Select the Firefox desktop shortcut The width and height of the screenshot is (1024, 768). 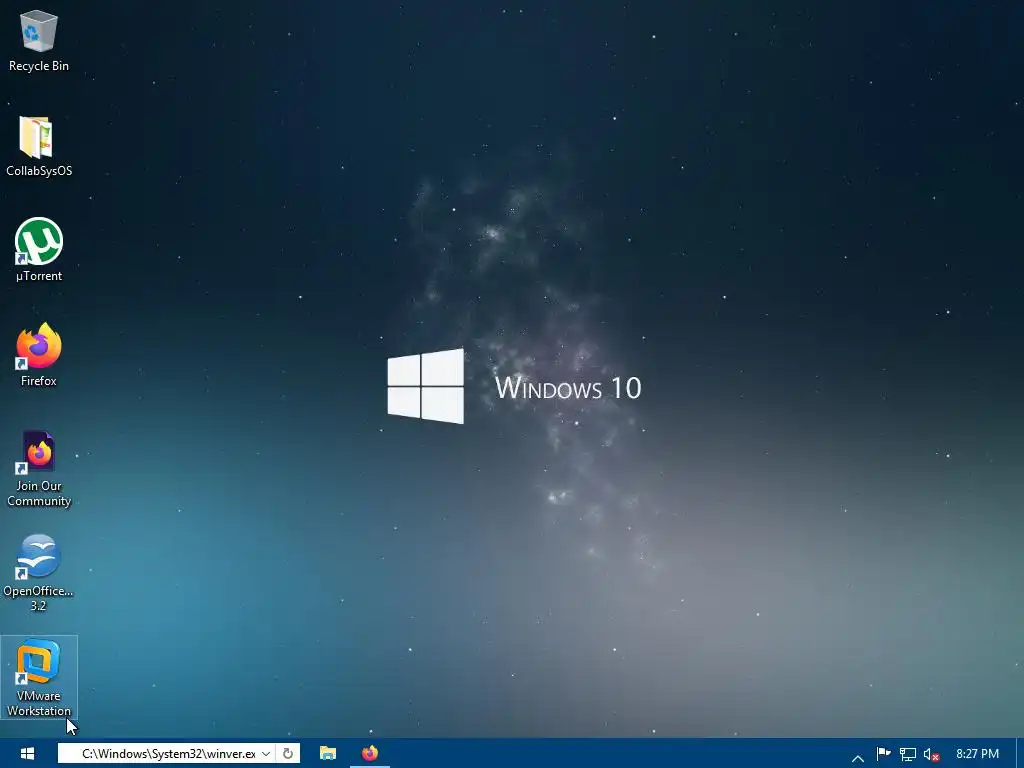point(39,355)
